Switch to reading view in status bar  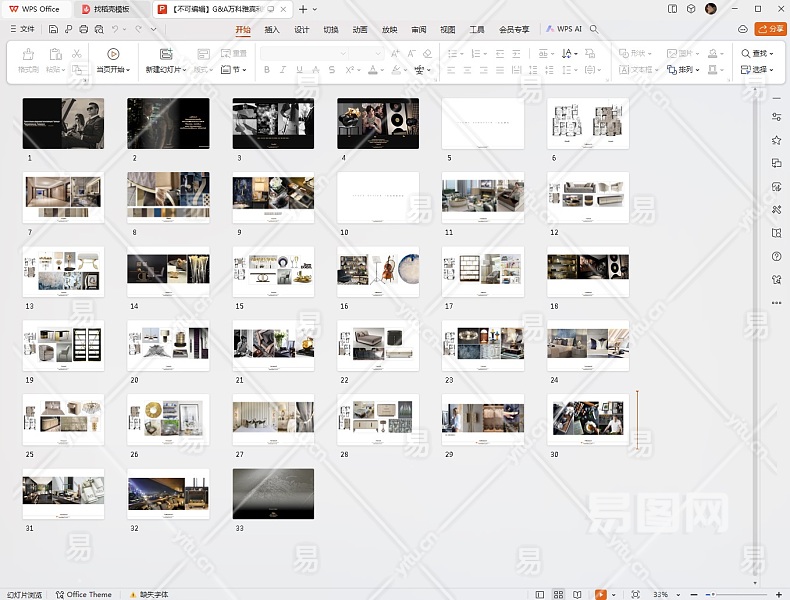click(x=579, y=594)
